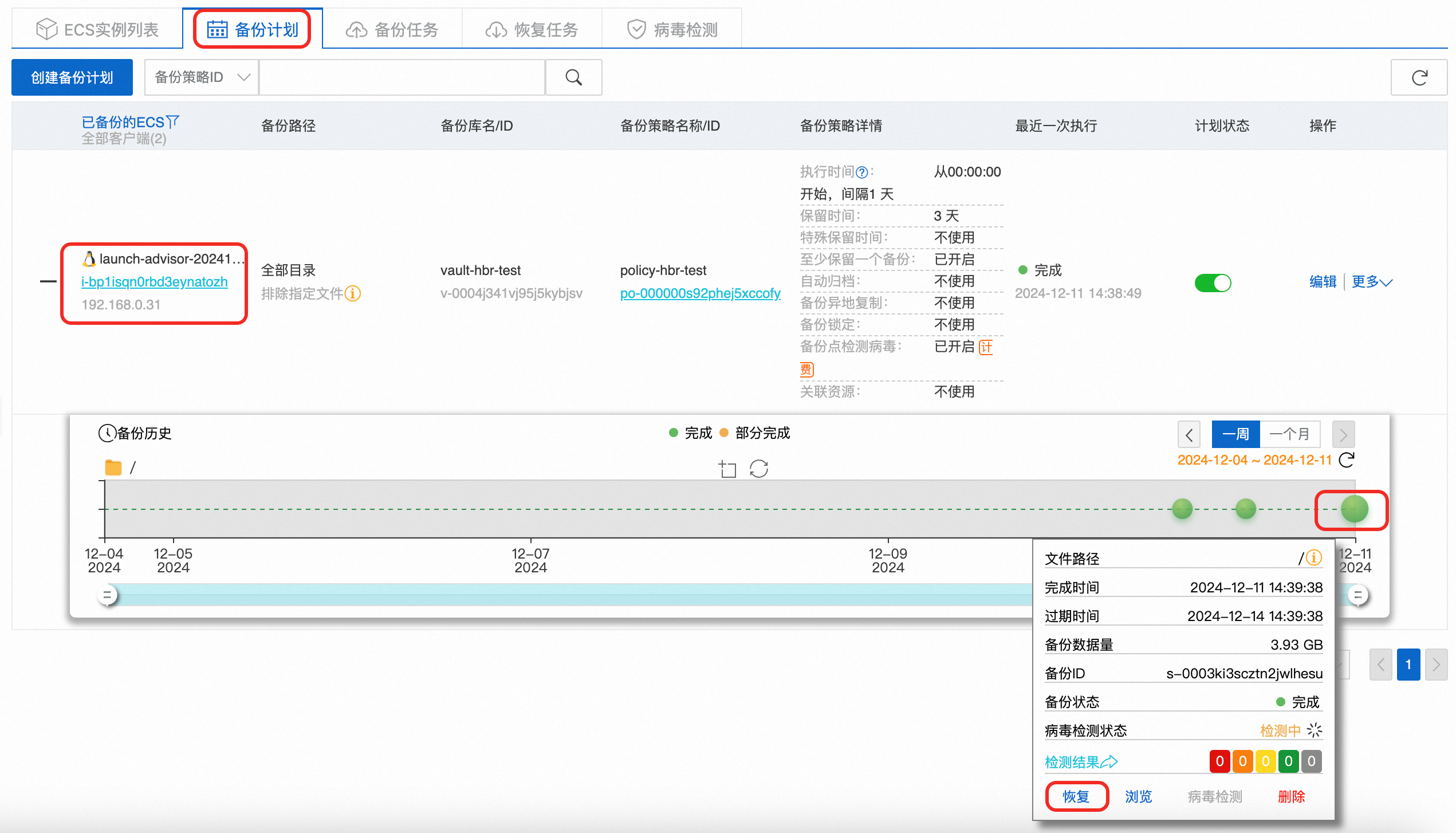Click the refresh icon at top right
Viewport: 1456px width, 833px height.
point(1419,77)
